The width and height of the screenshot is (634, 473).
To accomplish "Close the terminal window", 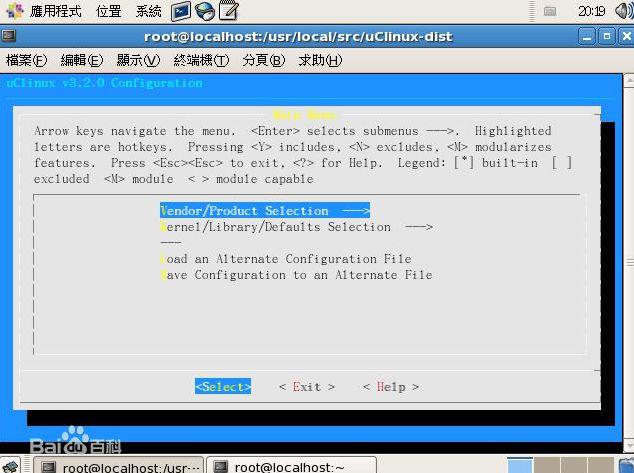I will point(626,37).
